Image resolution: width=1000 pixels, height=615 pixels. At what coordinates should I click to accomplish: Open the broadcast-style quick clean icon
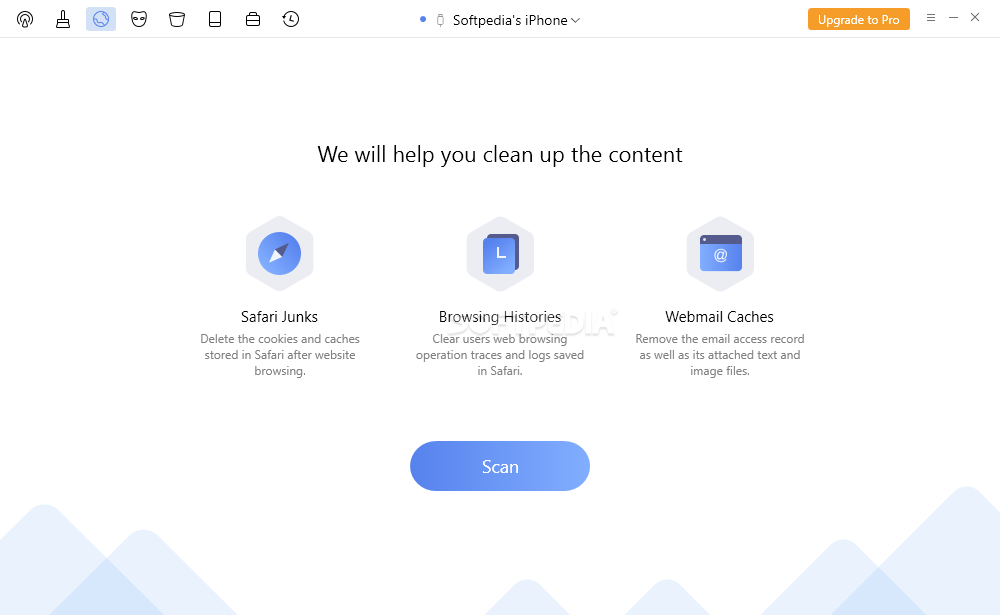[x=25, y=20]
